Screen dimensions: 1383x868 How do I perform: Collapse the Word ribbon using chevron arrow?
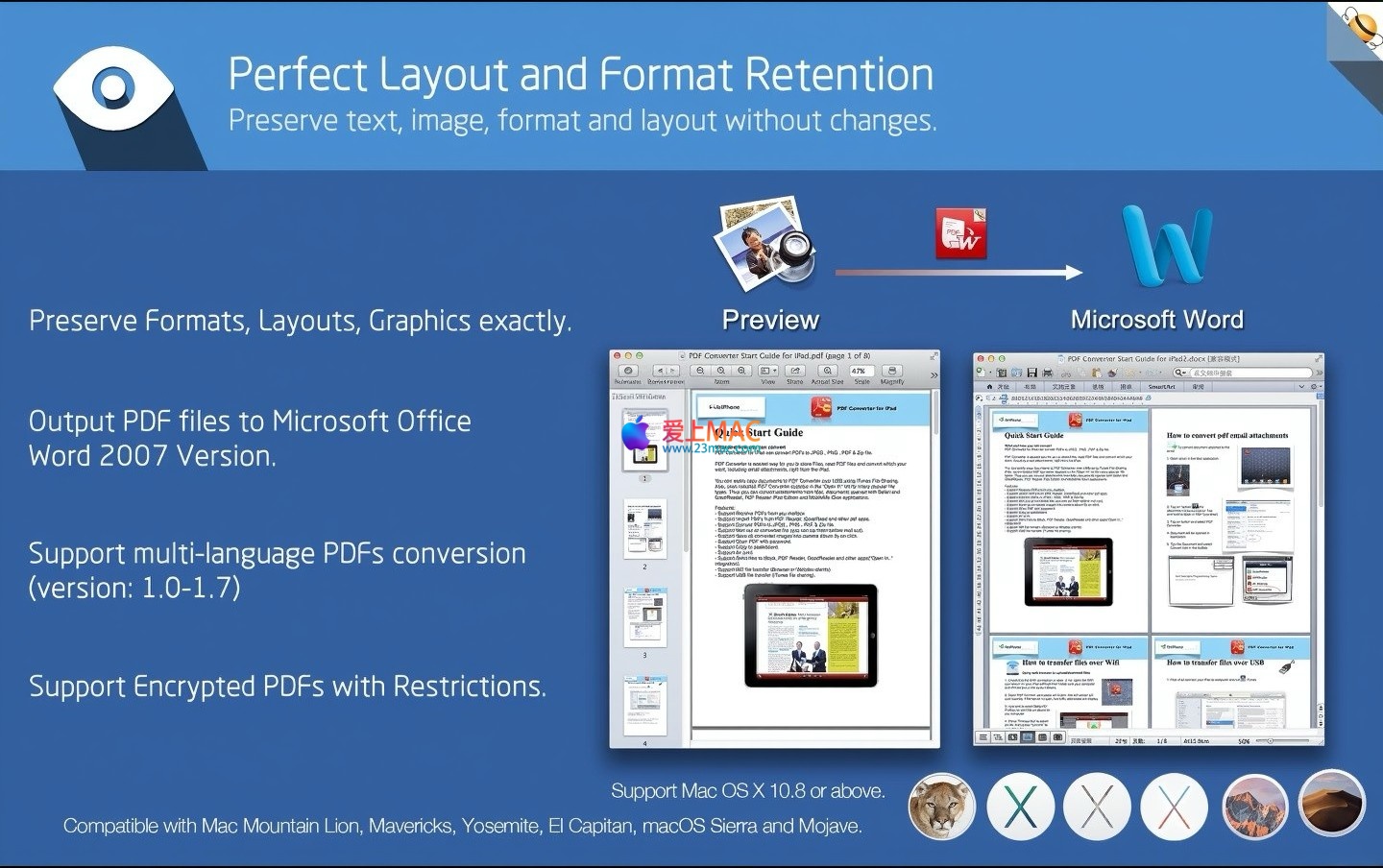(1302, 387)
